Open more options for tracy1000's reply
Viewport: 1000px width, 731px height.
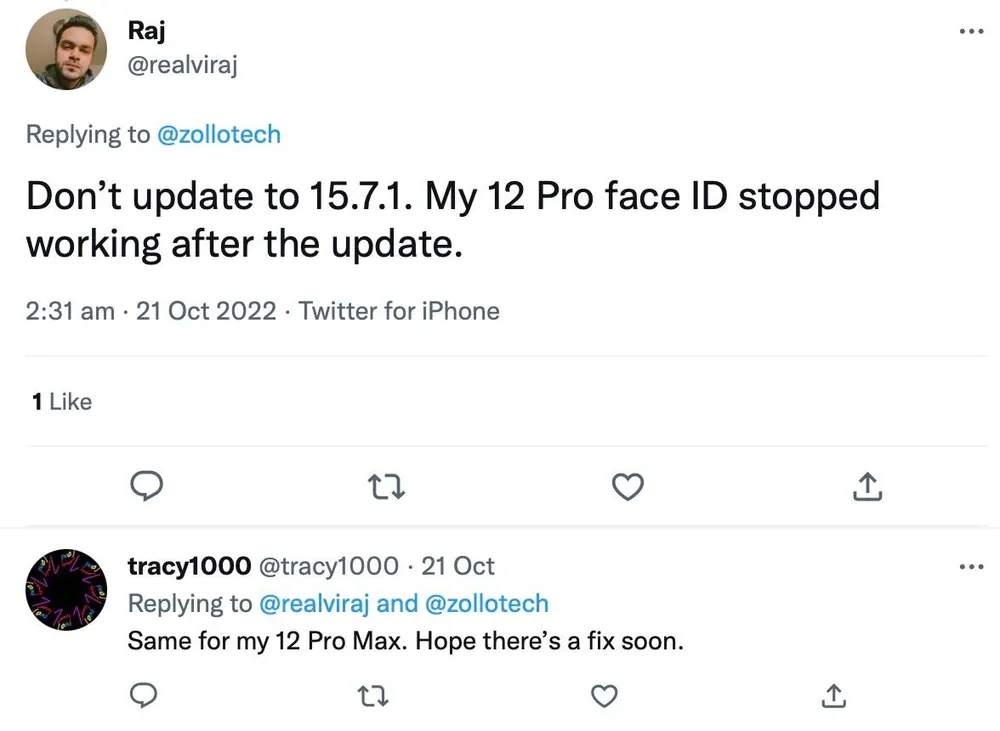pyautogui.click(x=971, y=566)
